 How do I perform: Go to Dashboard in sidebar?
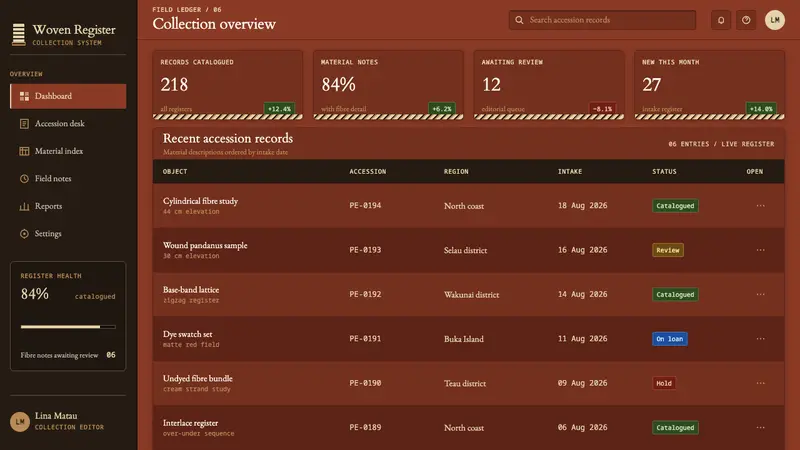tap(68, 96)
